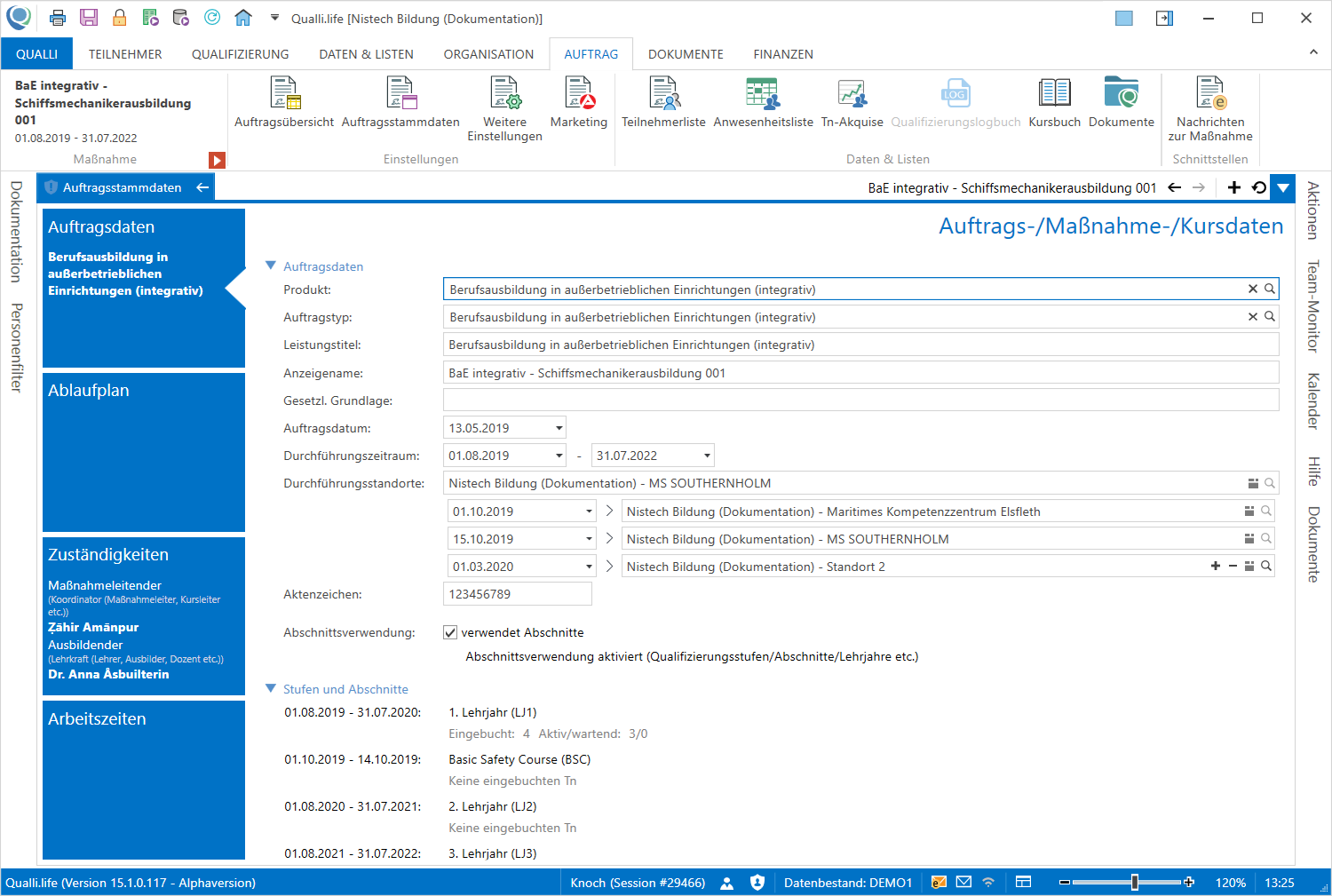Toggle the verwendet Abschnitte checkbox

(x=450, y=632)
